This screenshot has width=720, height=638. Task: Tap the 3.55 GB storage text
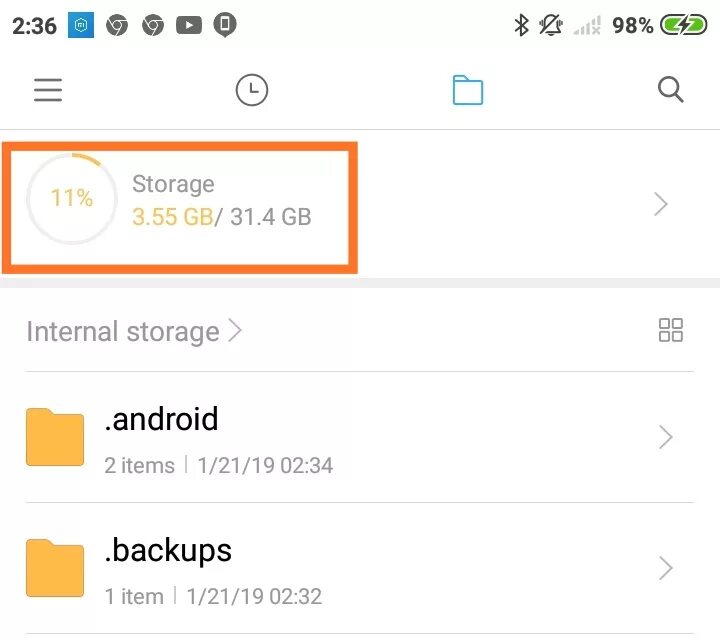tap(172, 217)
